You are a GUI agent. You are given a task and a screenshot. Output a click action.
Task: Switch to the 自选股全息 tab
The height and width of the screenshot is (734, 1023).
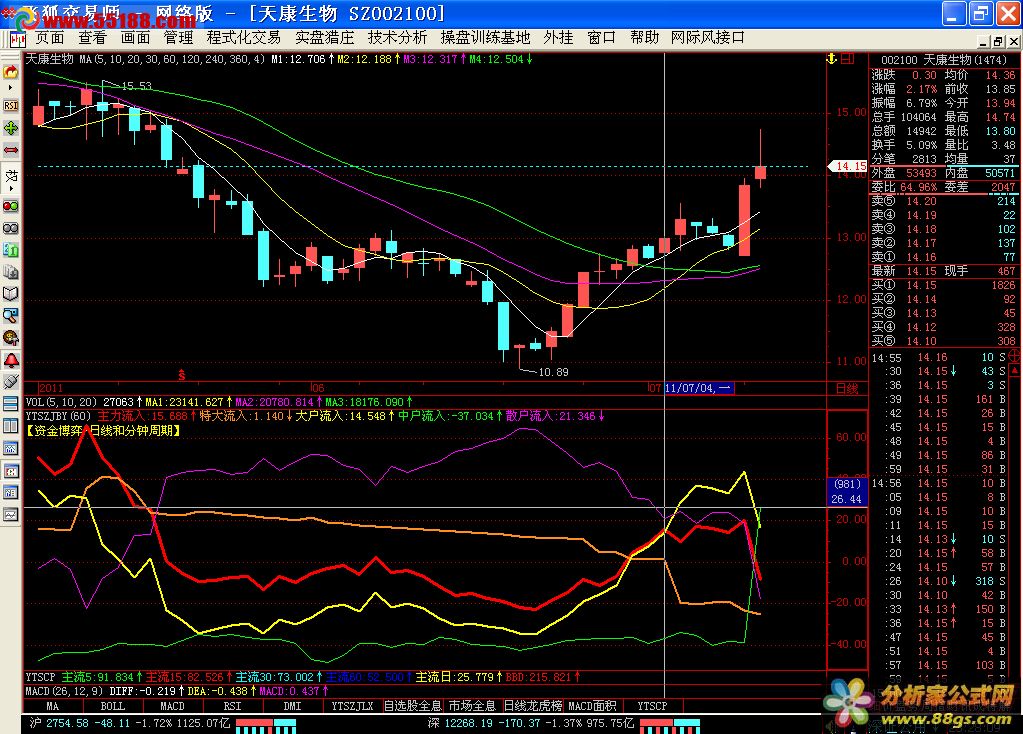coord(413,706)
